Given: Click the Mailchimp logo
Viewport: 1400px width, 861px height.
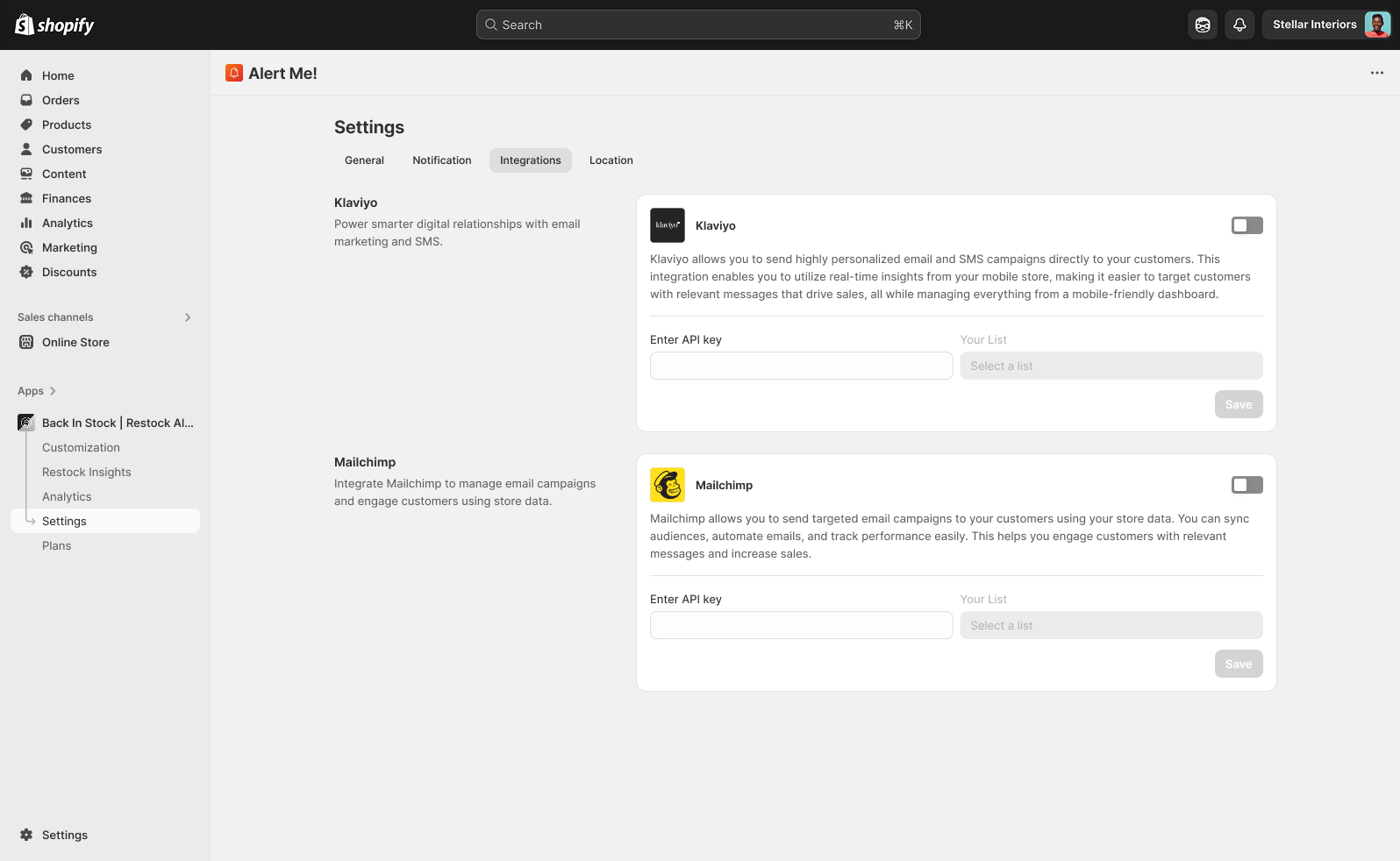Looking at the screenshot, I should click(668, 485).
